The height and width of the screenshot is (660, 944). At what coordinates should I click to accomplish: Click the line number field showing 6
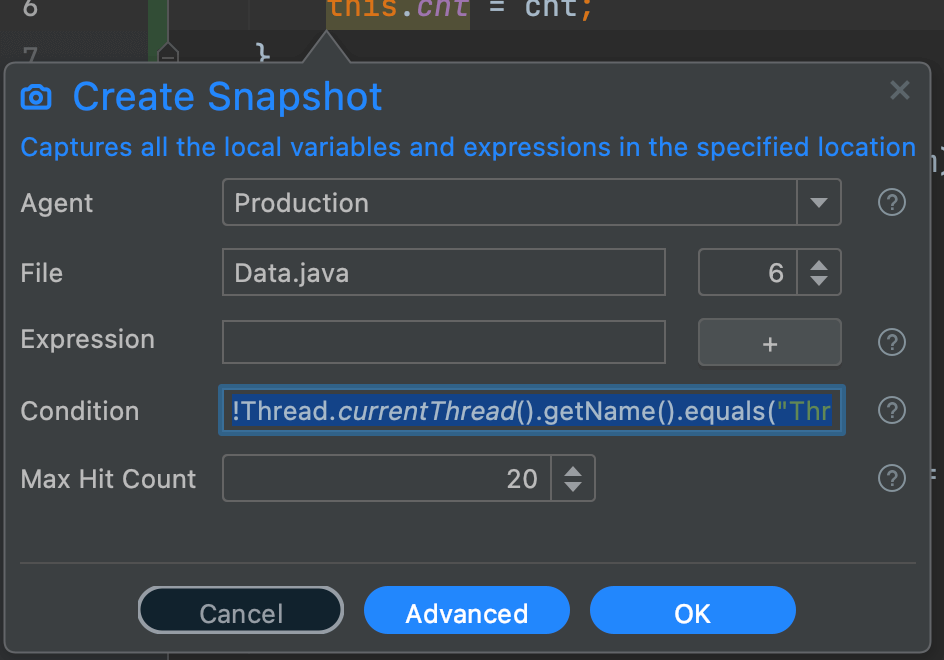point(747,273)
